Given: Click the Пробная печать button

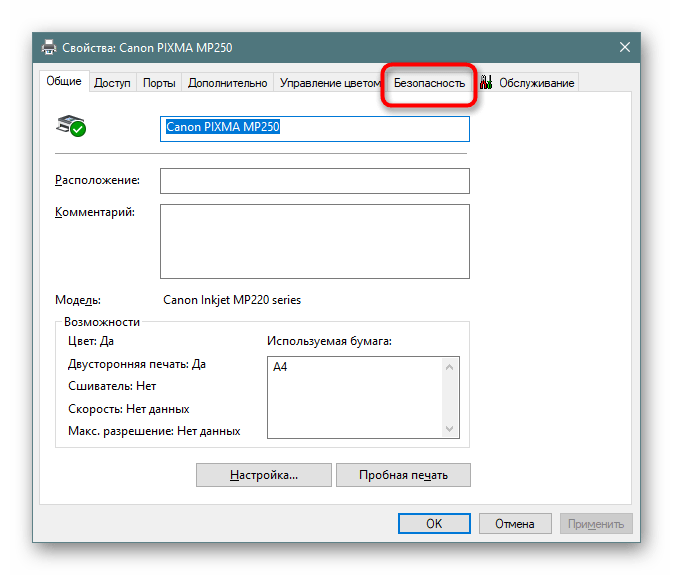Looking at the screenshot, I should 403,475.
